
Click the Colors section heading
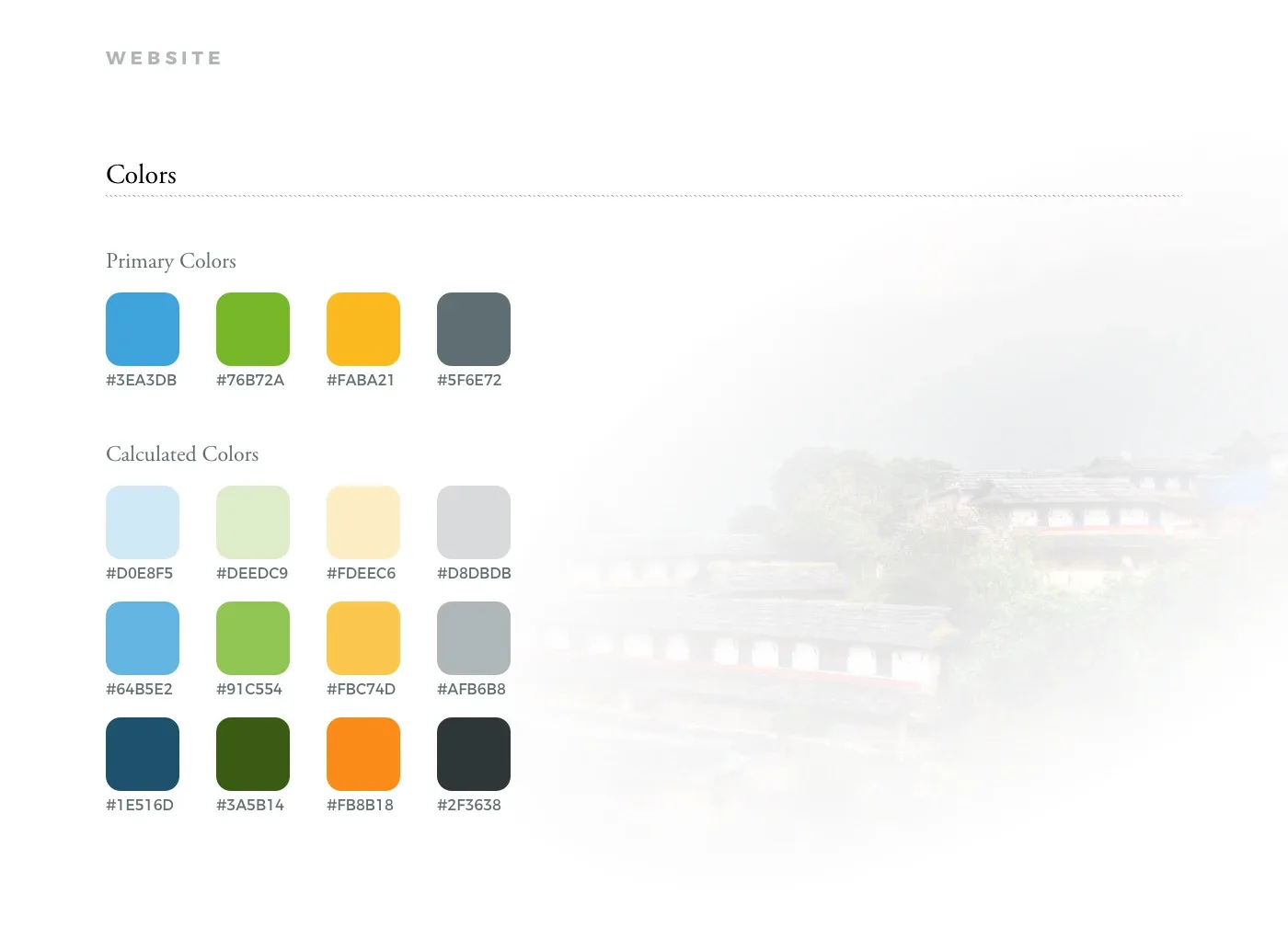[x=141, y=175]
